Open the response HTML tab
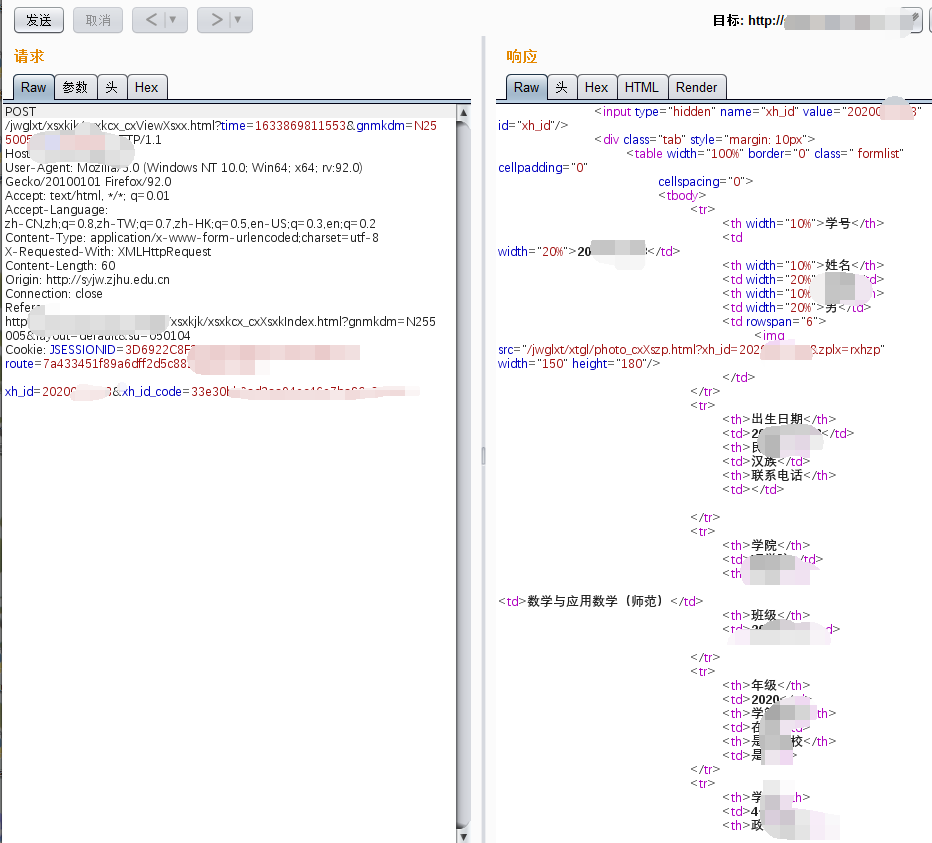This screenshot has width=932, height=843. tap(642, 87)
